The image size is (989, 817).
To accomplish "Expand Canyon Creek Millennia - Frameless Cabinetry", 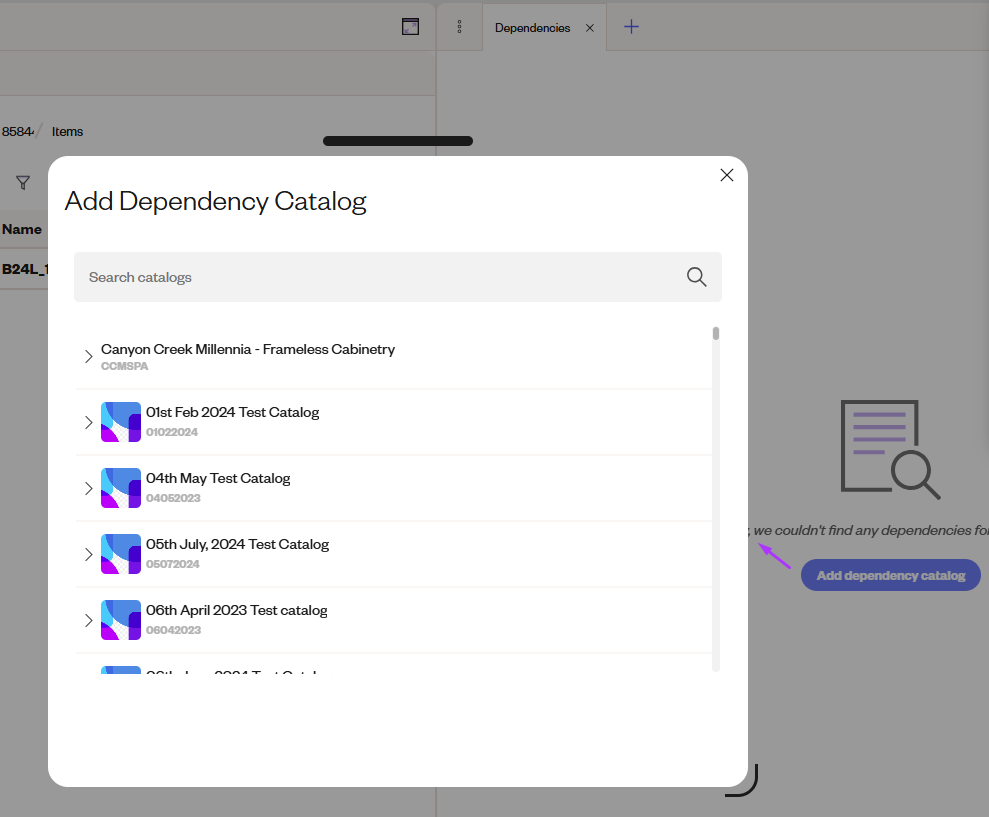I will 88,356.
